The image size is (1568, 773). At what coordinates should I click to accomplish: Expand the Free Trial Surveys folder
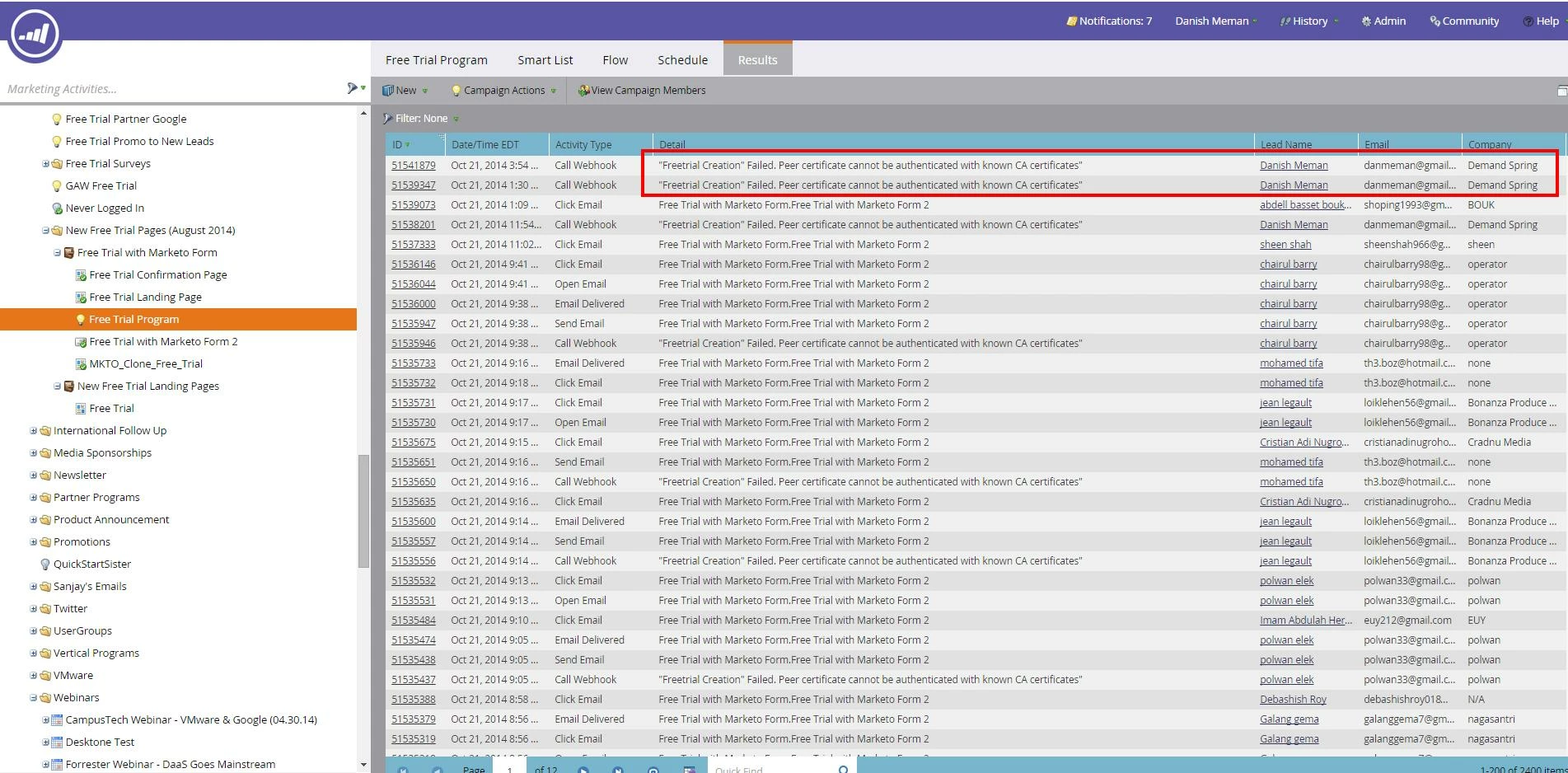(x=46, y=164)
